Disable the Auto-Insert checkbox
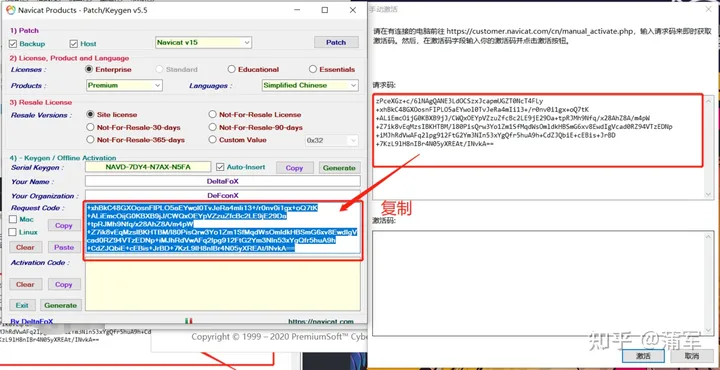The width and height of the screenshot is (720, 370). tap(220, 167)
